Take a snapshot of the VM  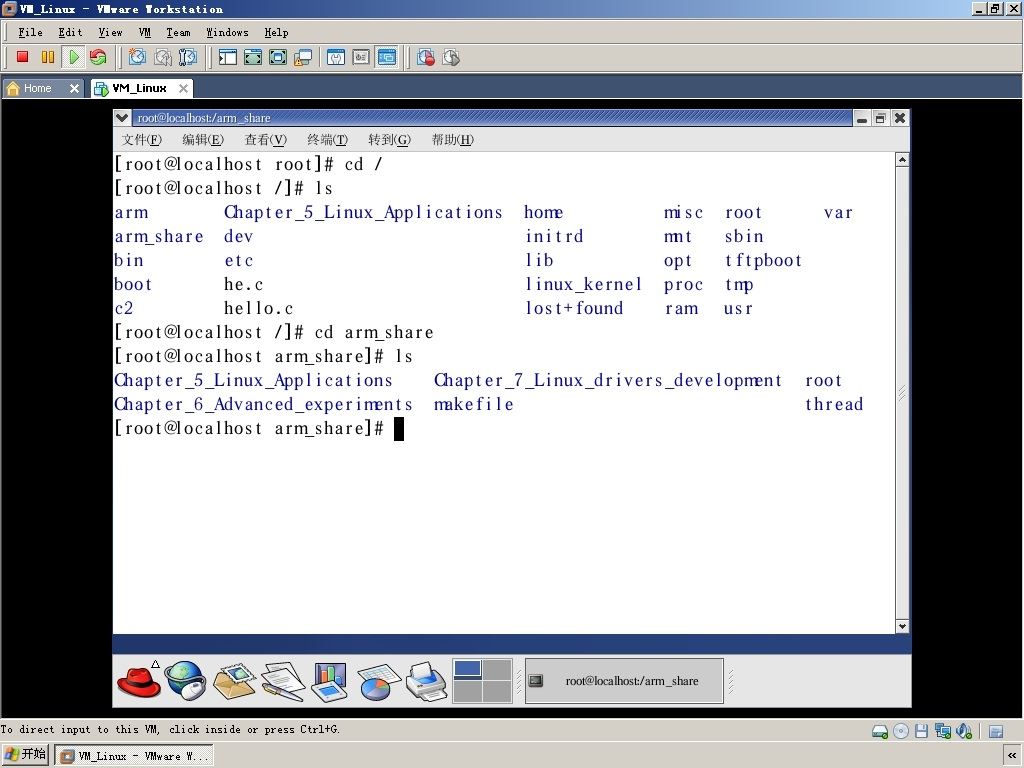pos(137,57)
